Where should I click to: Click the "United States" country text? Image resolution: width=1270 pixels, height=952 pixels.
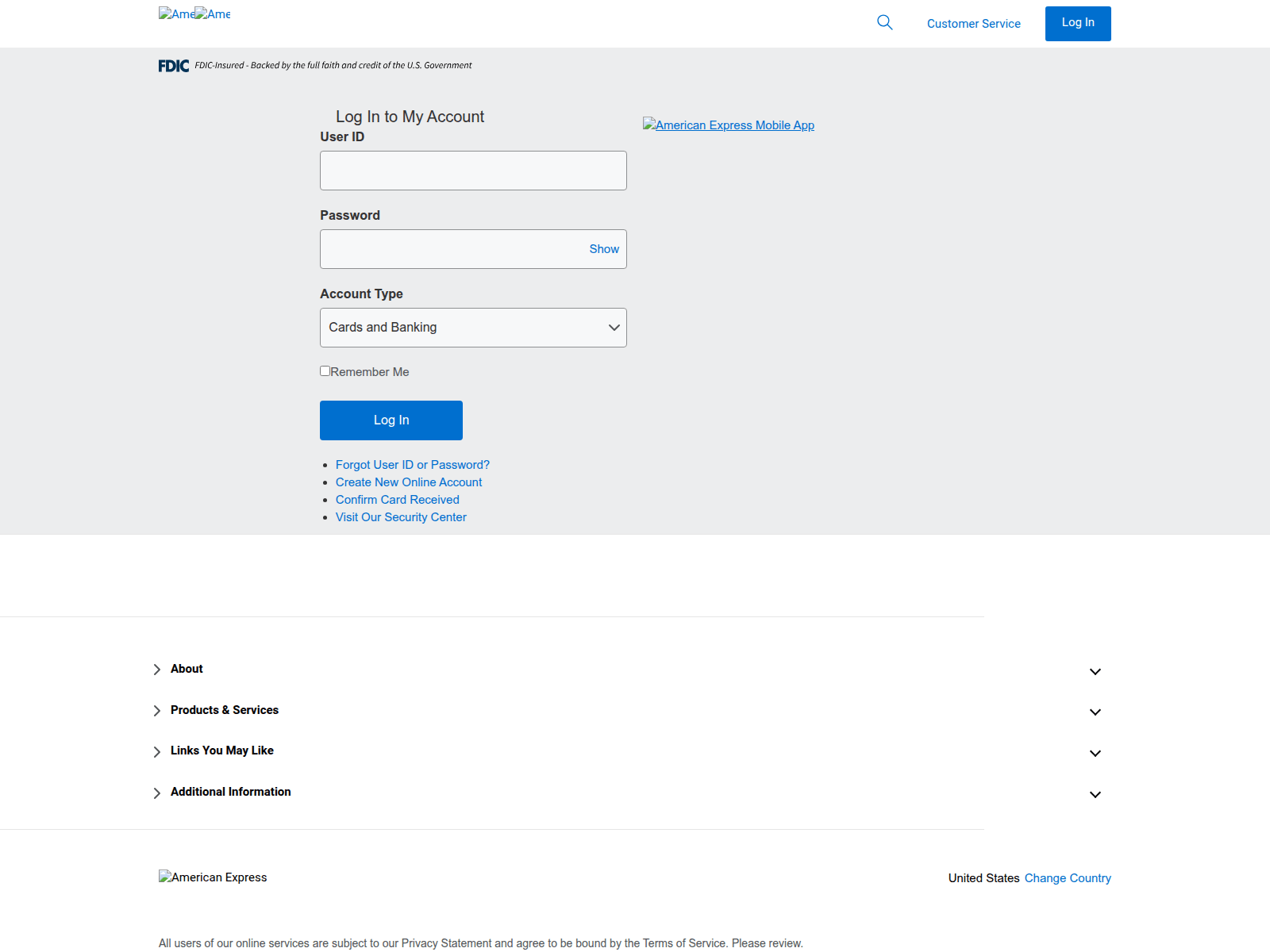pos(983,878)
